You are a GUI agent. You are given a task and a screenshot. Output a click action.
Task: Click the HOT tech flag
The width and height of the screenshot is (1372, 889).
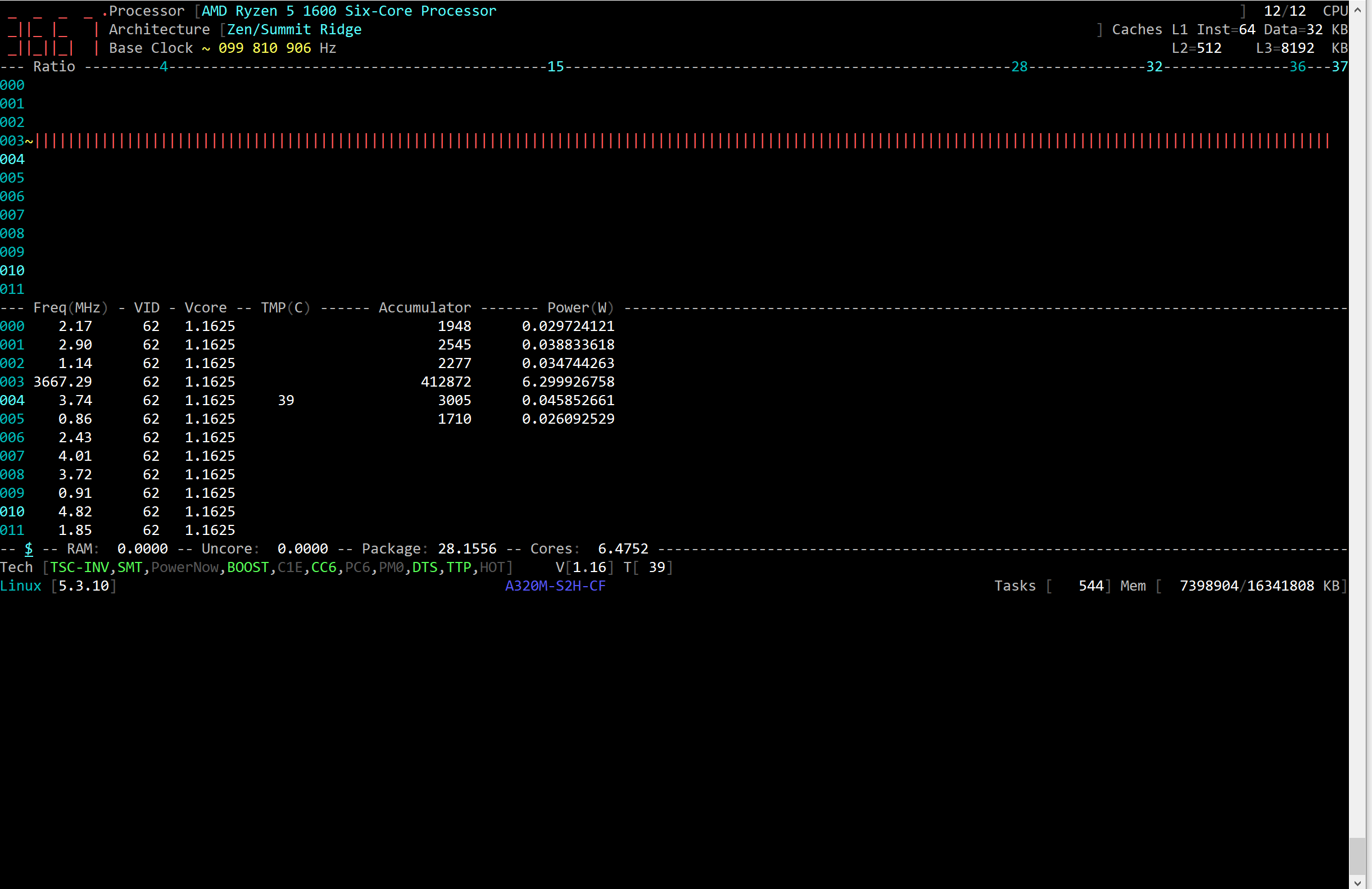(492, 568)
